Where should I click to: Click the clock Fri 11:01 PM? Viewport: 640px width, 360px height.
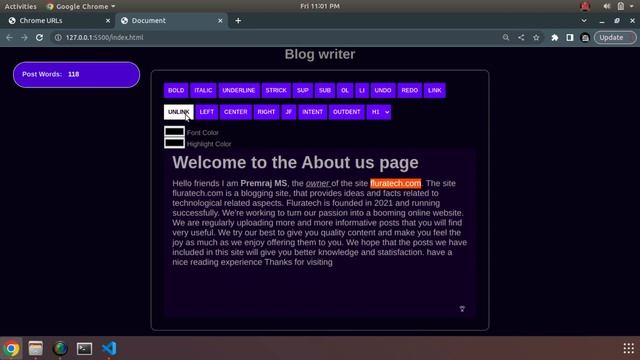[x=320, y=6]
